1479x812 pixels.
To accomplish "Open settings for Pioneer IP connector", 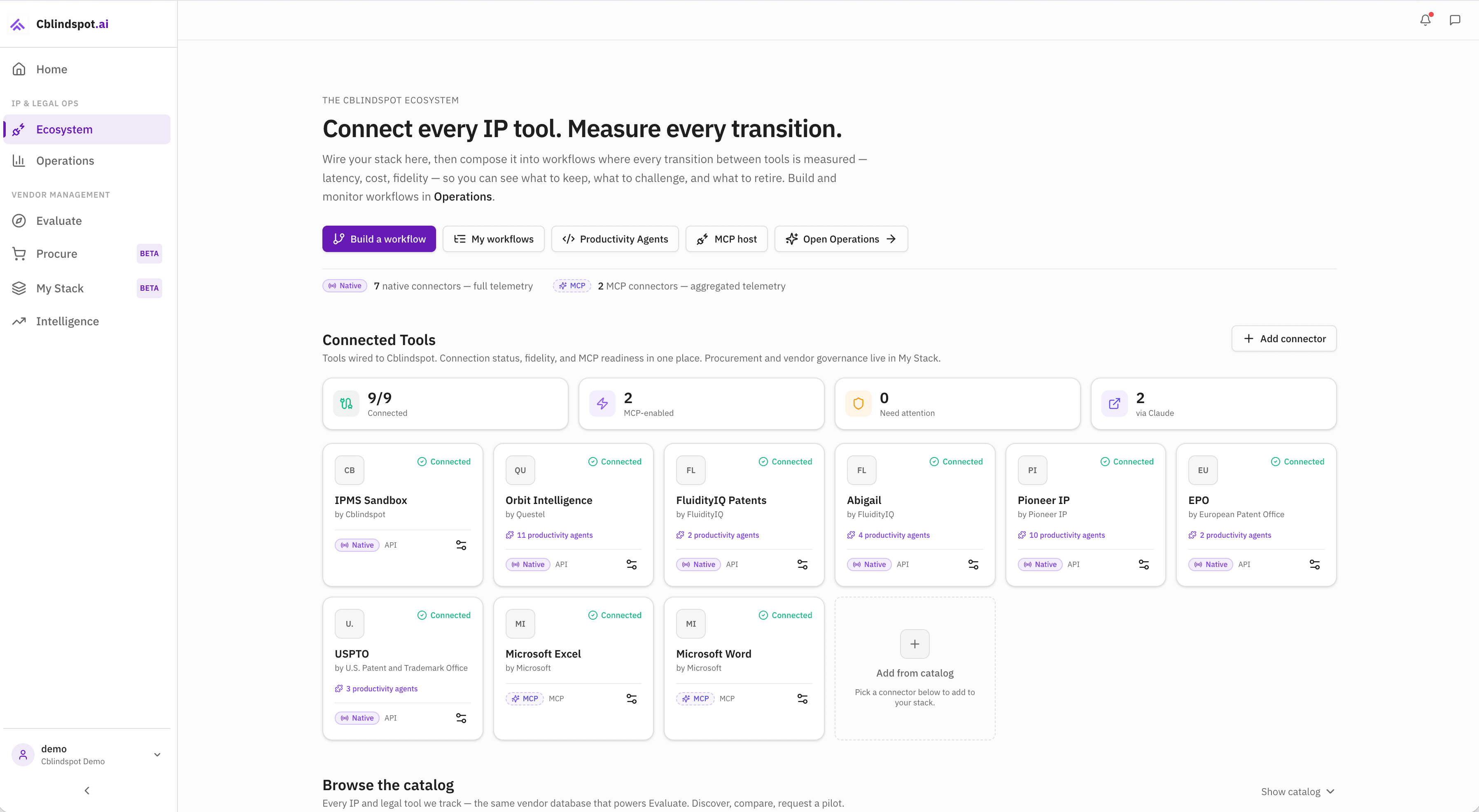I will [1144, 565].
